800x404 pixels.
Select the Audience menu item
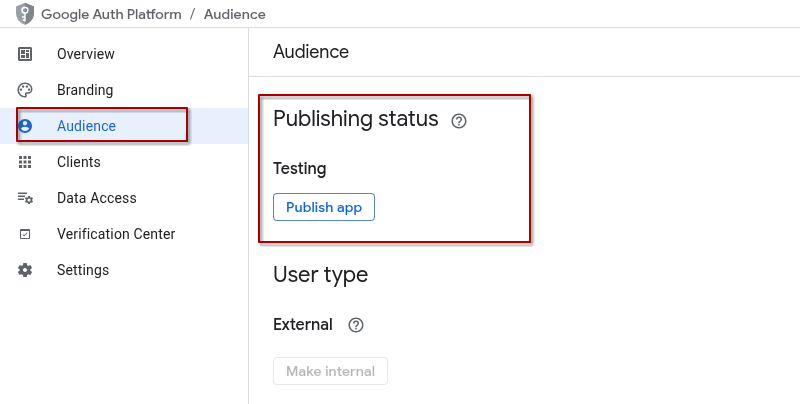point(124,126)
